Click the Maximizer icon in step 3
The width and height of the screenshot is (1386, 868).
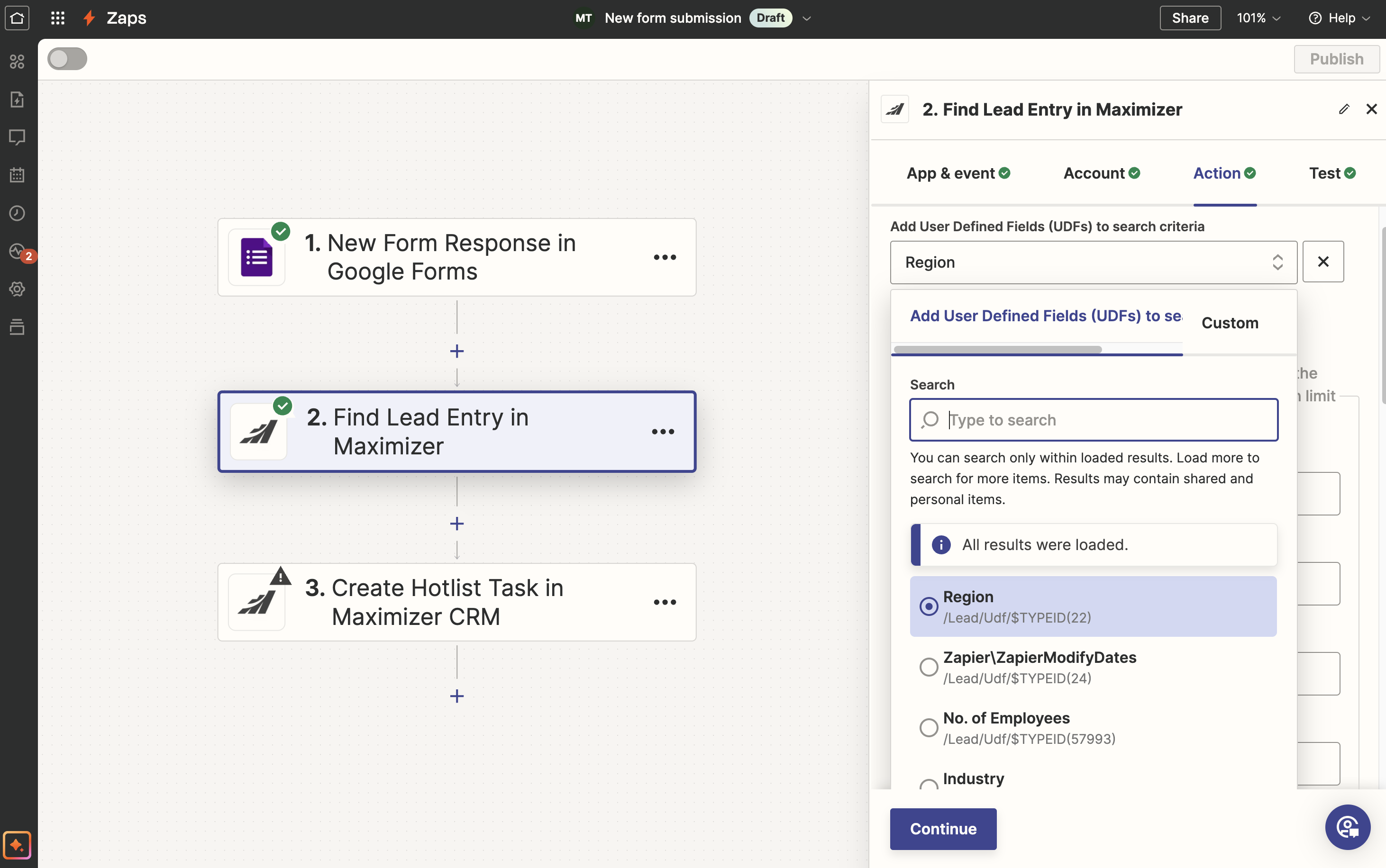tap(256, 602)
